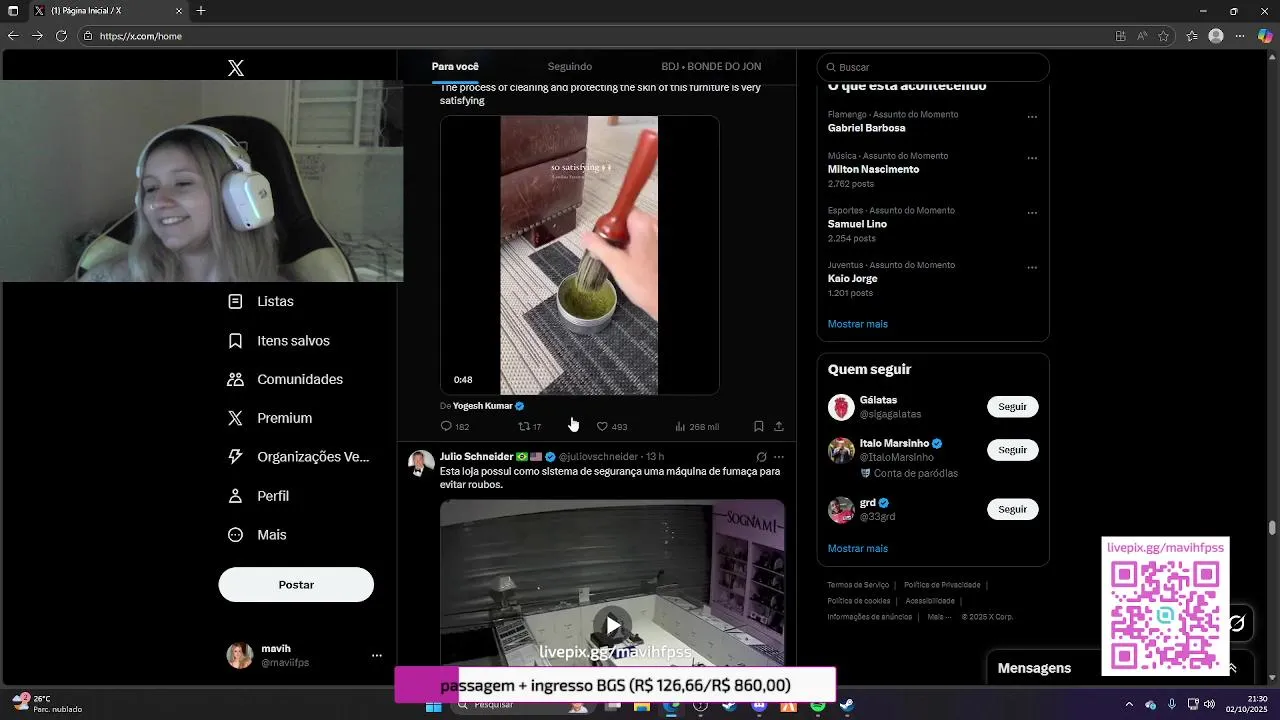The width and height of the screenshot is (1280, 720).
Task: Open options for Gabriel Barbosa trend
Action: point(1032,117)
